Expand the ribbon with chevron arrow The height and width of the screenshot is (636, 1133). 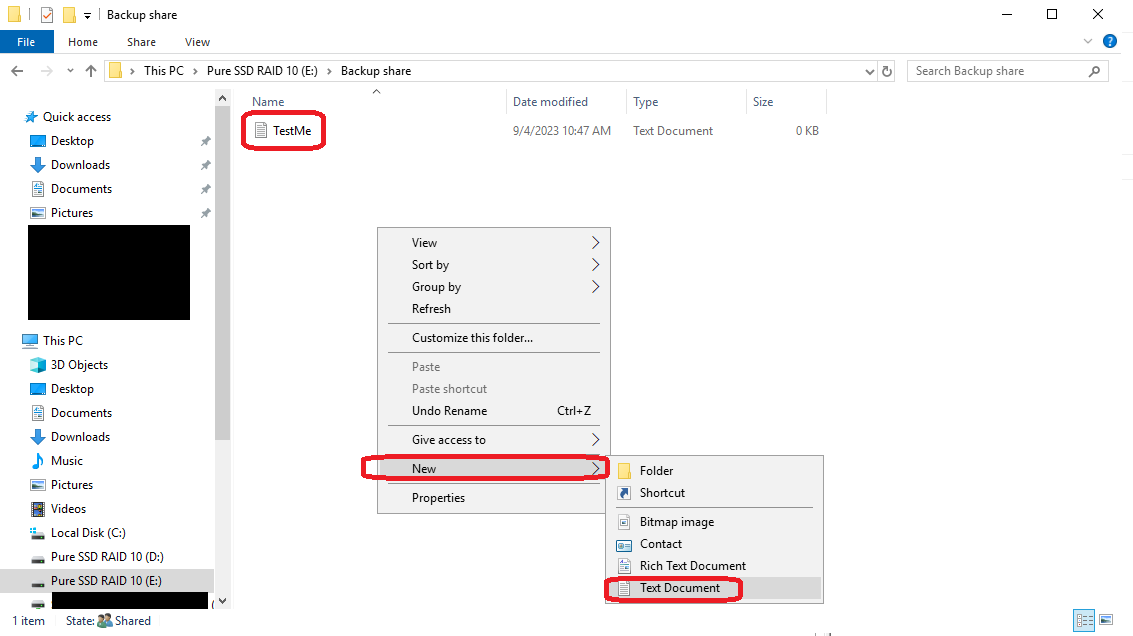[1089, 42]
